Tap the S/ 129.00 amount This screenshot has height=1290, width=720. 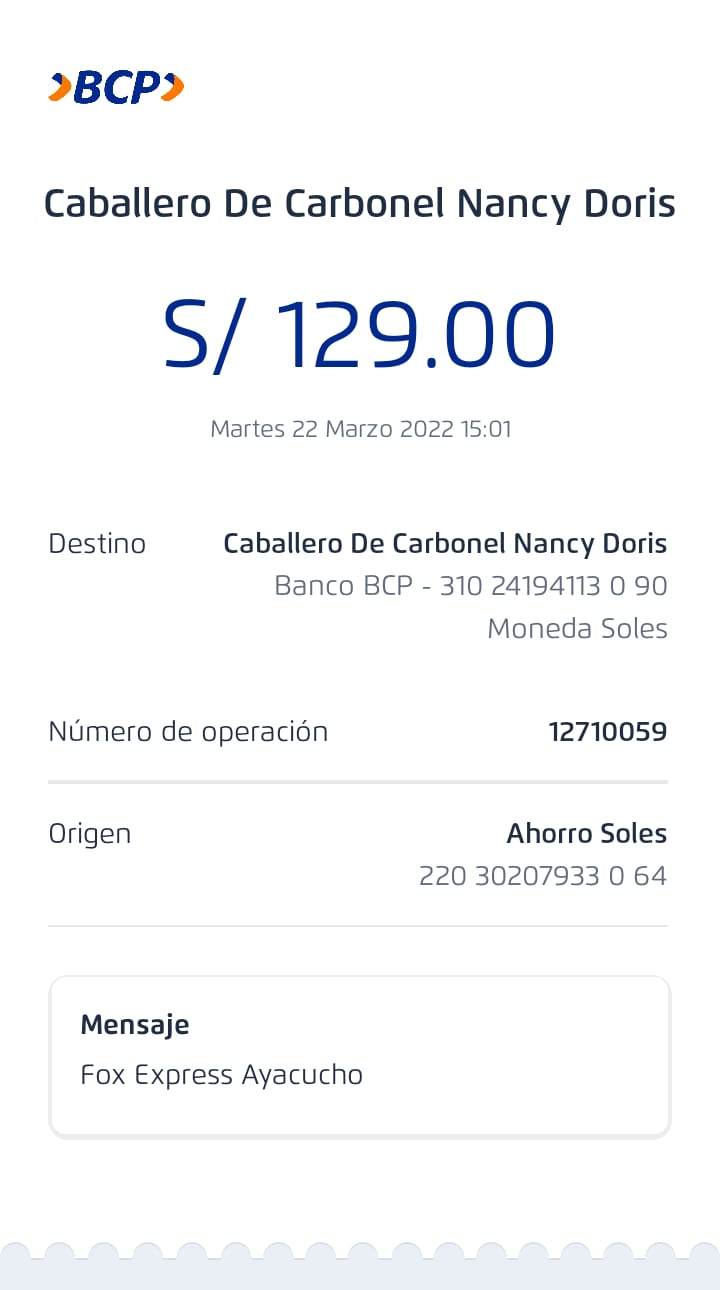(x=359, y=335)
